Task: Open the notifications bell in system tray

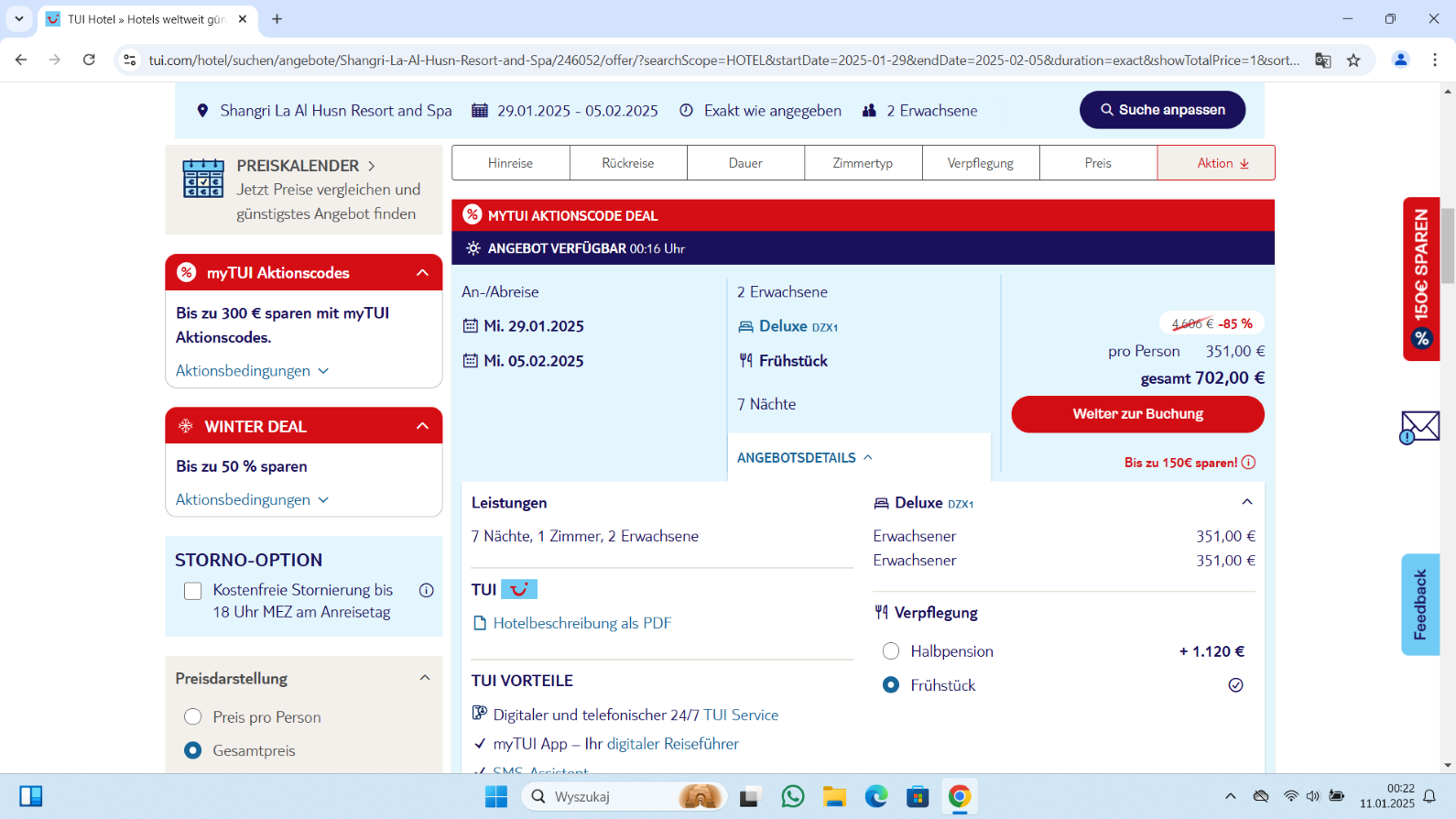Action: (x=1429, y=797)
